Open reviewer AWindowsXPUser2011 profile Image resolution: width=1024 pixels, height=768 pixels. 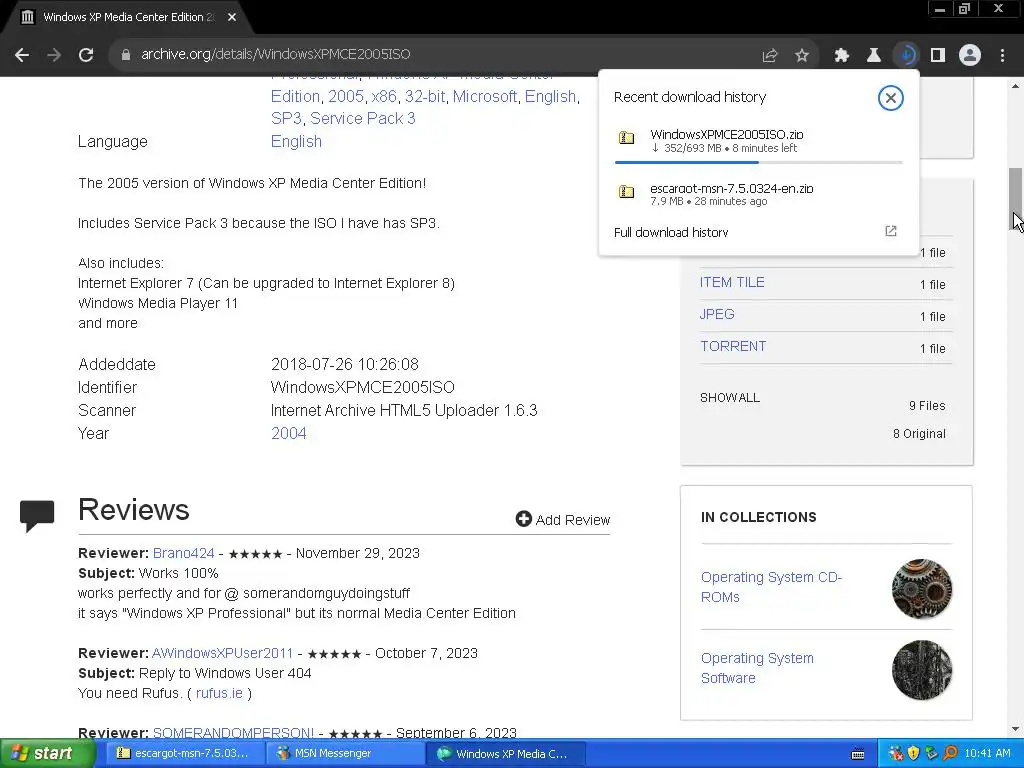tap(222, 653)
